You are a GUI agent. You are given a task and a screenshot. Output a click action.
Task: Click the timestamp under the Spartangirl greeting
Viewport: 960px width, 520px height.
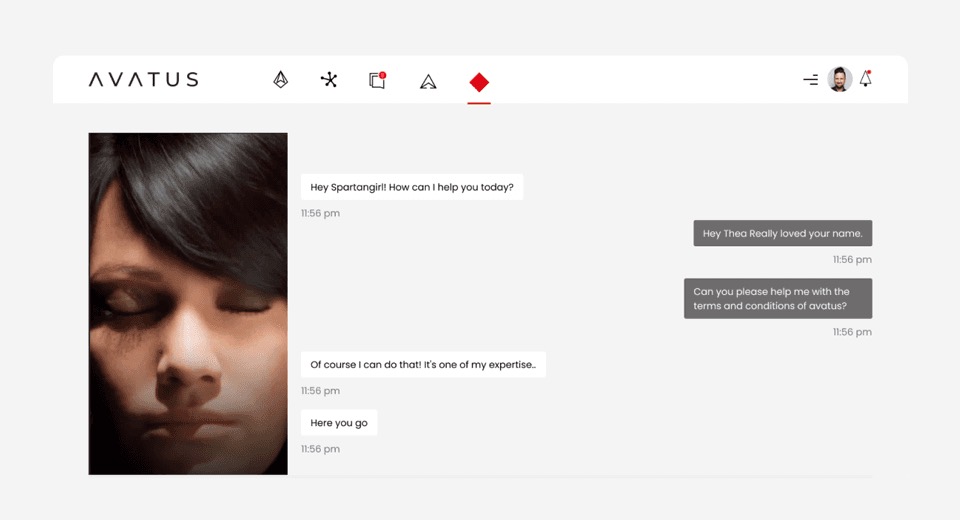click(320, 213)
